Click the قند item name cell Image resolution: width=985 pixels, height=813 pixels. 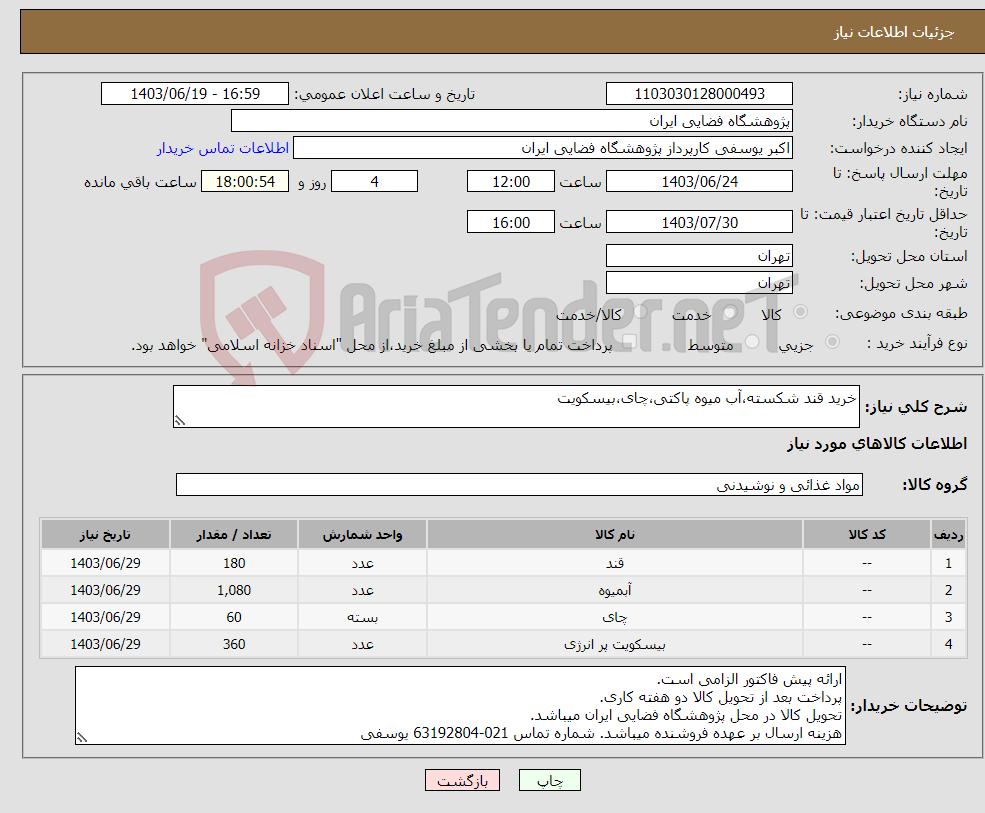pyautogui.click(x=614, y=563)
